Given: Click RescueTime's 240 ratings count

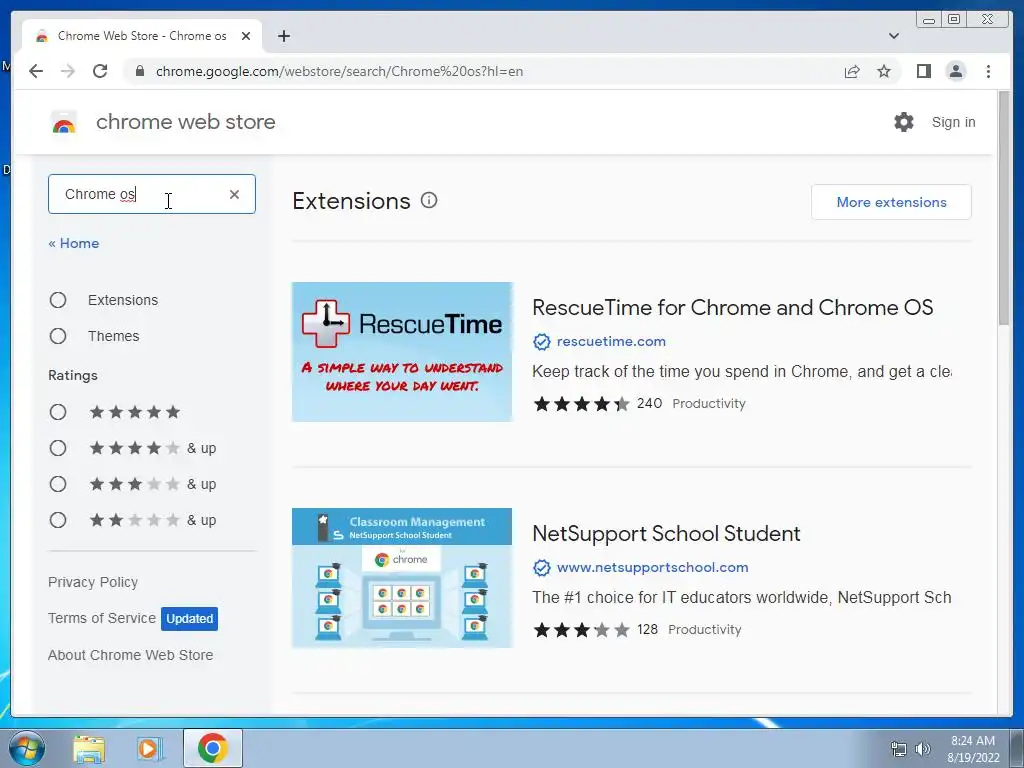Looking at the screenshot, I should pos(649,404).
